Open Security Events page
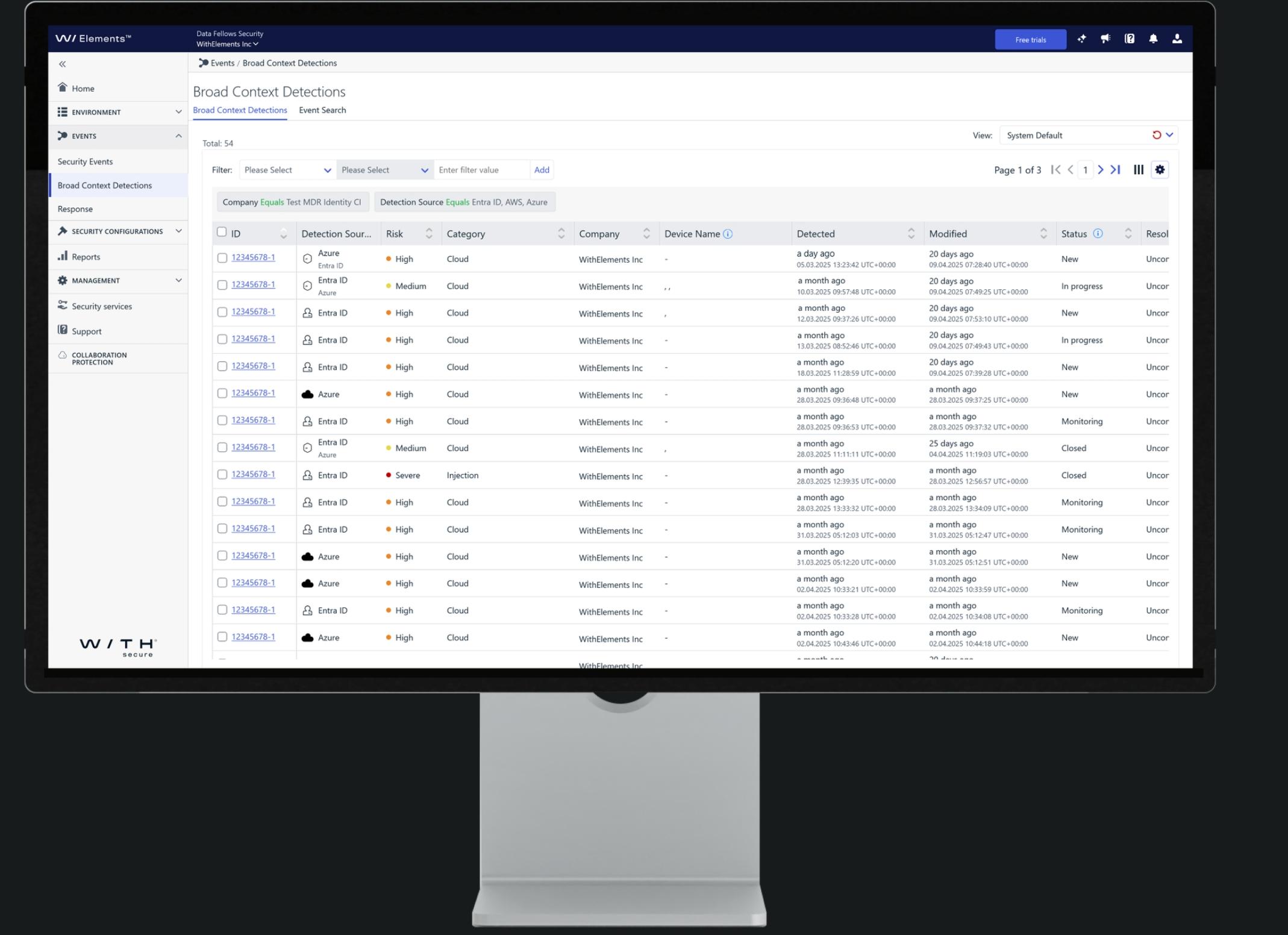 click(x=85, y=161)
